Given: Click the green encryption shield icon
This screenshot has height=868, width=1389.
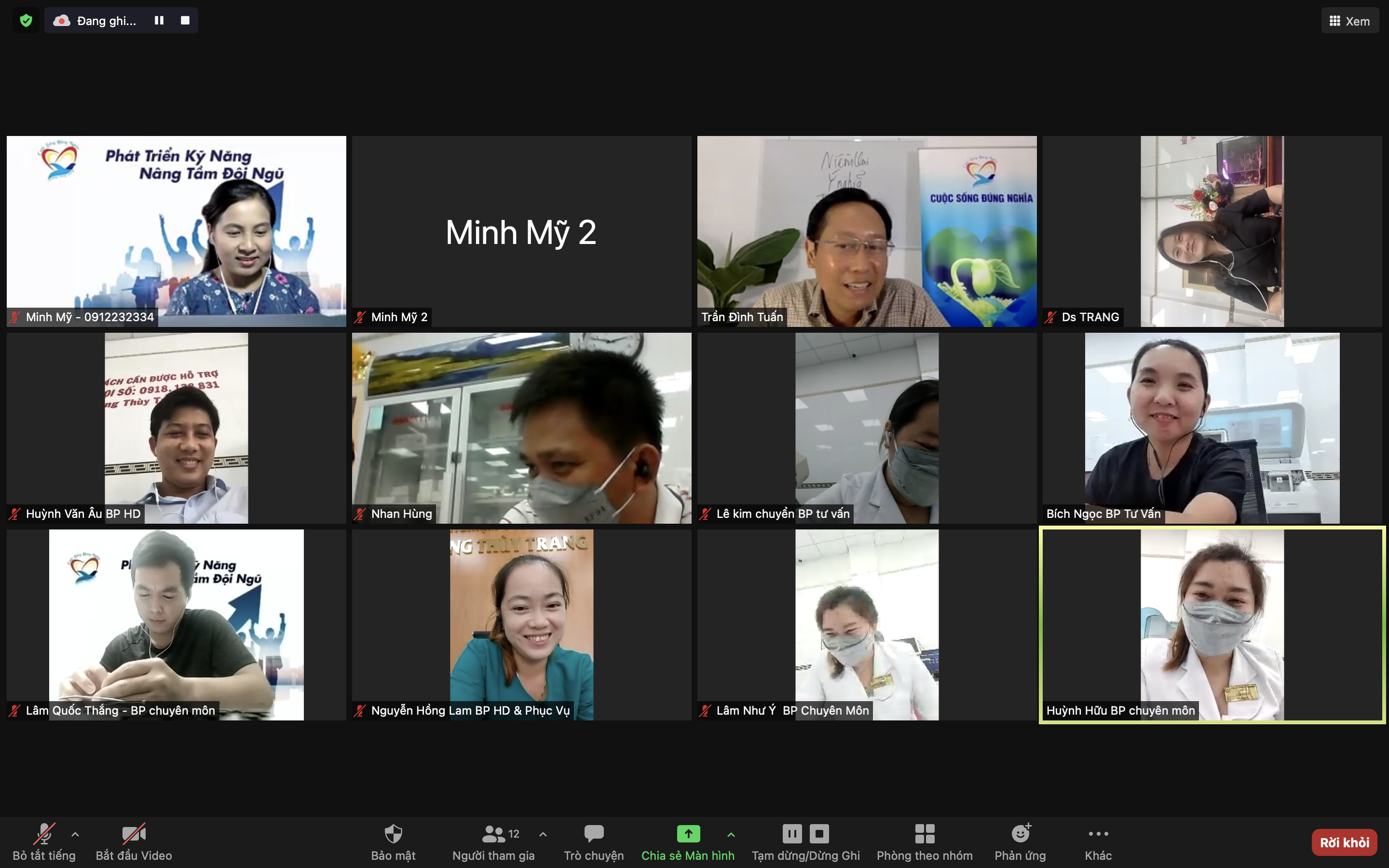Looking at the screenshot, I should click(26, 21).
